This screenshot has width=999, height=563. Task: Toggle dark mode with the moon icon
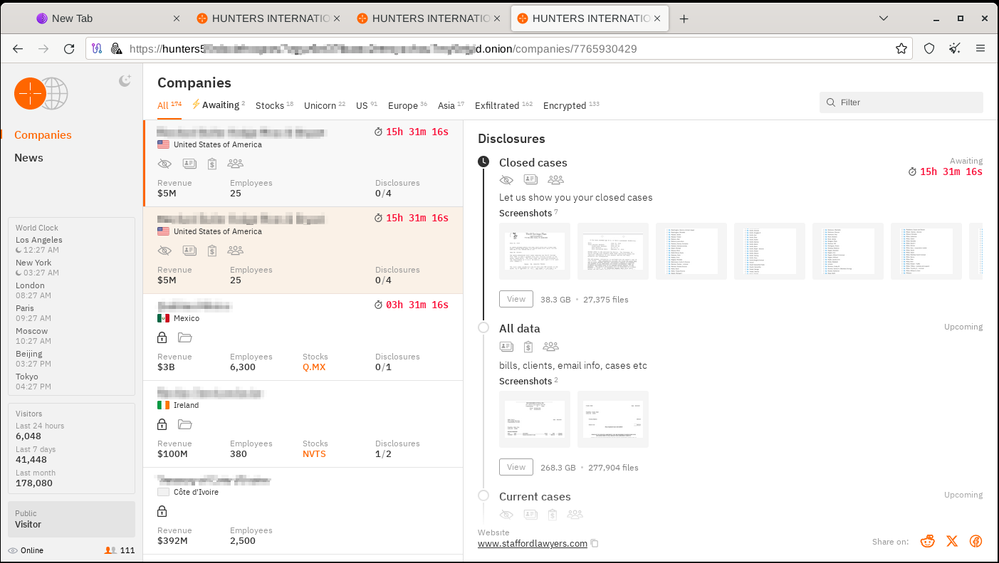[125, 81]
